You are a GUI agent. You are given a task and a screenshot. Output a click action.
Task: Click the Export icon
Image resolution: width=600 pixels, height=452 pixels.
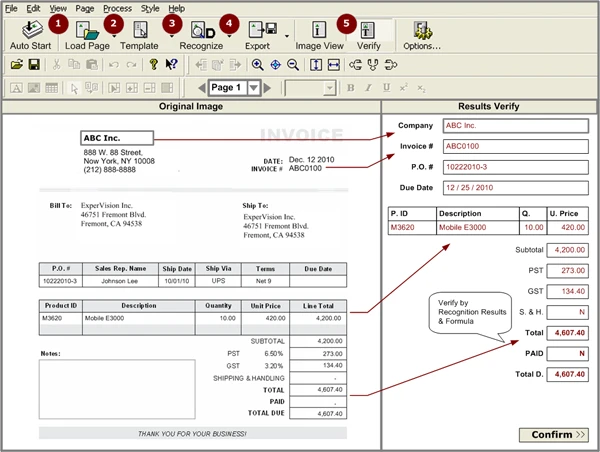click(263, 30)
